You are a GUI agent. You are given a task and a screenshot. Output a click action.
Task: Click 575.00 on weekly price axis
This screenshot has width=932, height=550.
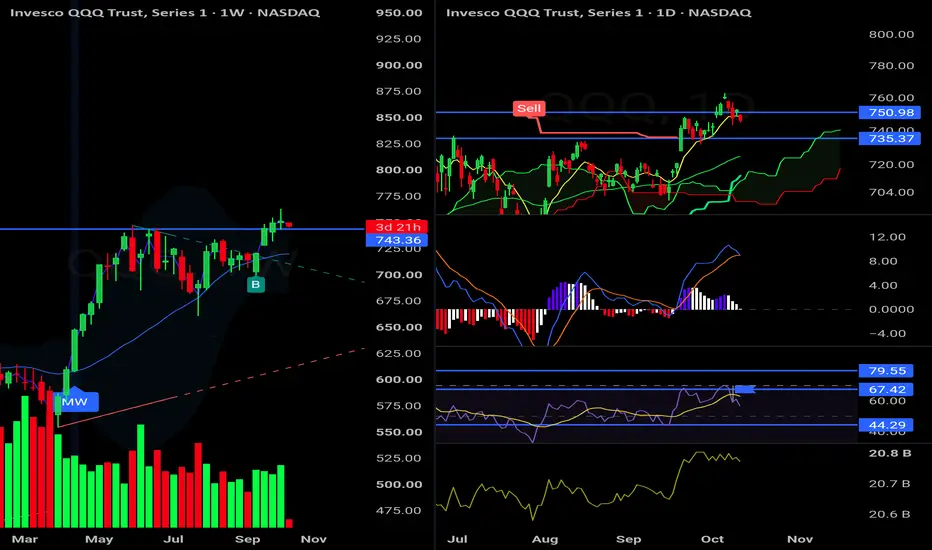tap(399, 406)
